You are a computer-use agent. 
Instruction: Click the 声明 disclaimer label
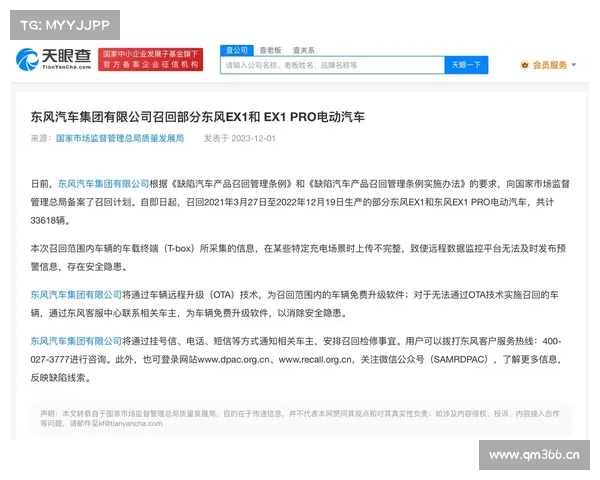pos(49,413)
